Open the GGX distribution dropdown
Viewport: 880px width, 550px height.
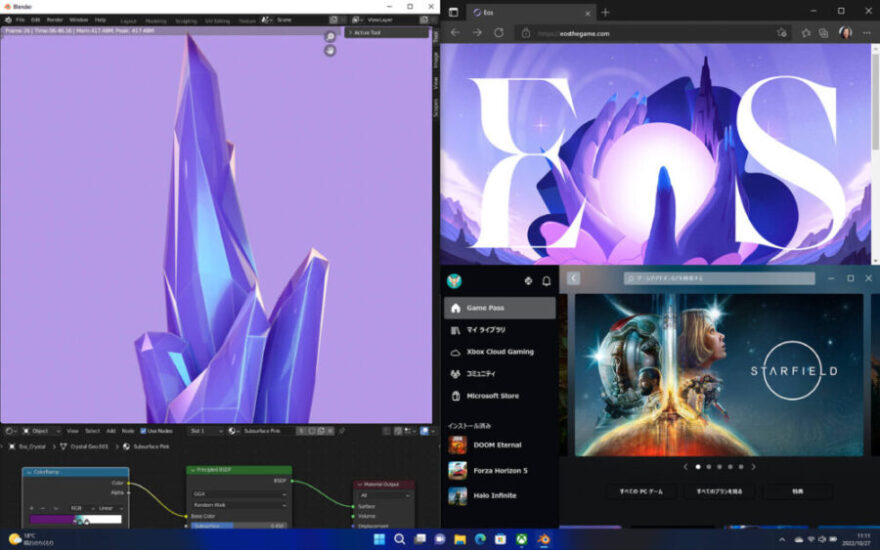pos(239,494)
